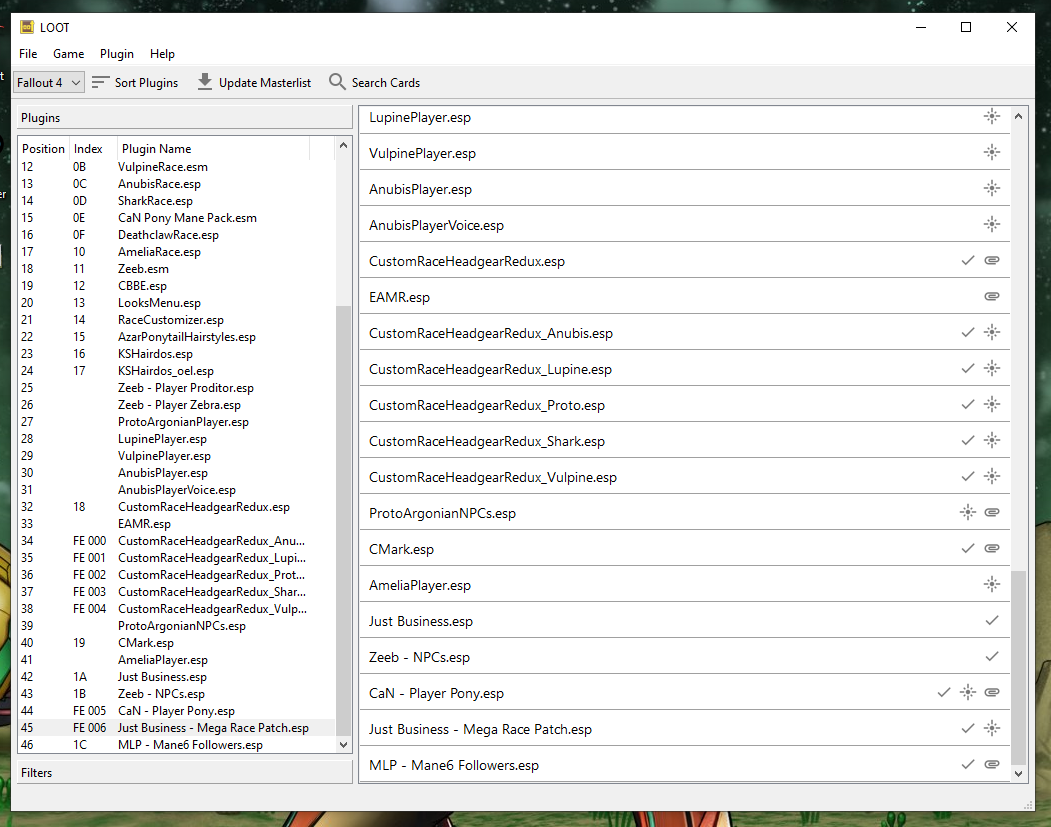Screen dimensions: 1051x827
Task: Click the checkmark on CustomRaceHeadgearRedux_Vulpine.esp card
Action: pos(968,476)
